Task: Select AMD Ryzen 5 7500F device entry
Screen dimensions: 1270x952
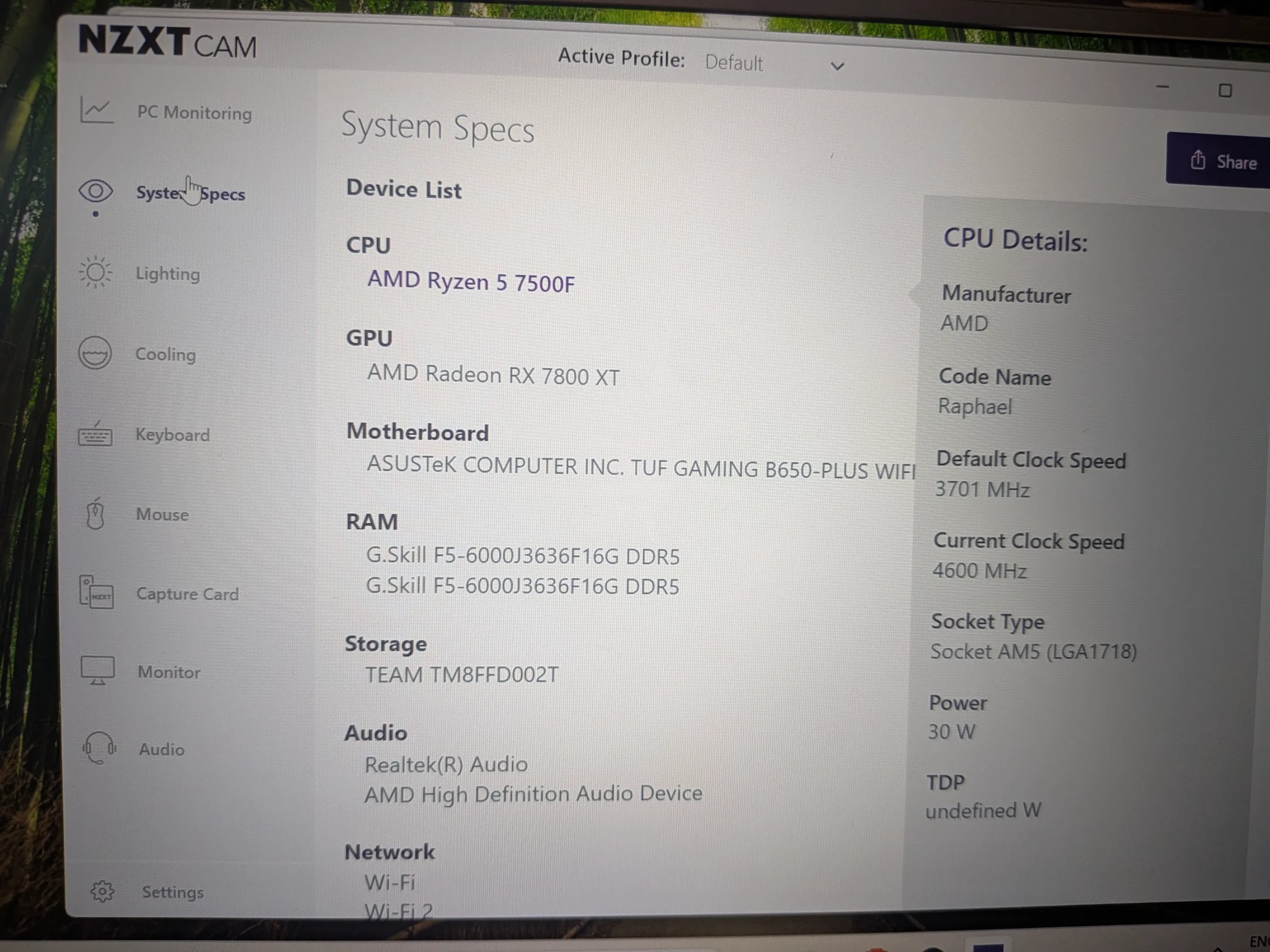Action: (471, 282)
